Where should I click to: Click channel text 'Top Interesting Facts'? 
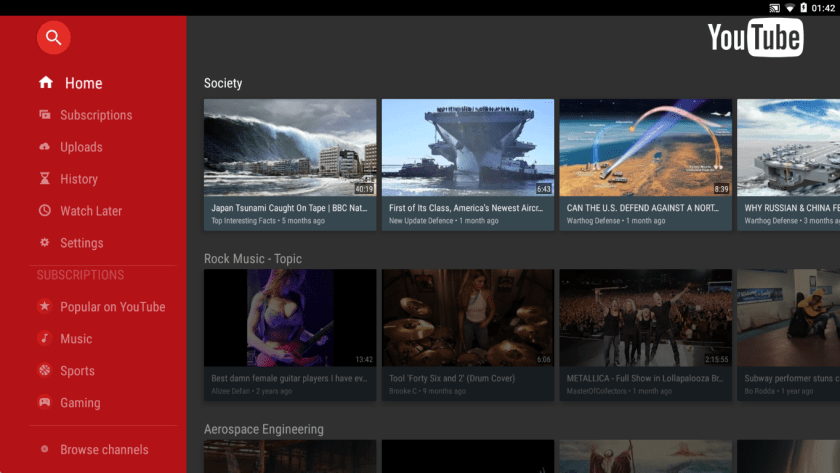tap(243, 221)
